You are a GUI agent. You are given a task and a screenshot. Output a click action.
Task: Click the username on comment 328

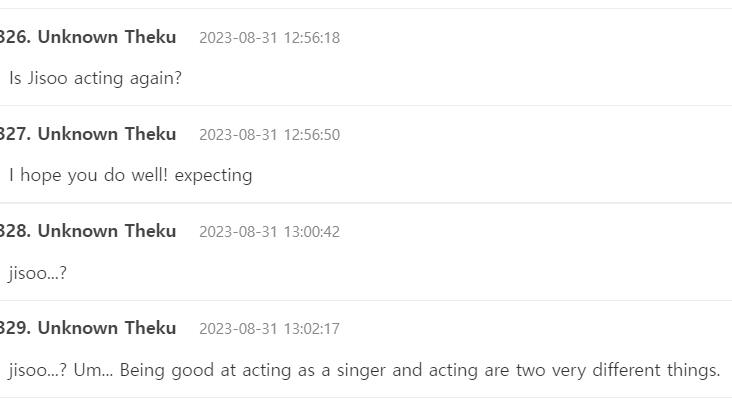pyautogui.click(x=106, y=231)
